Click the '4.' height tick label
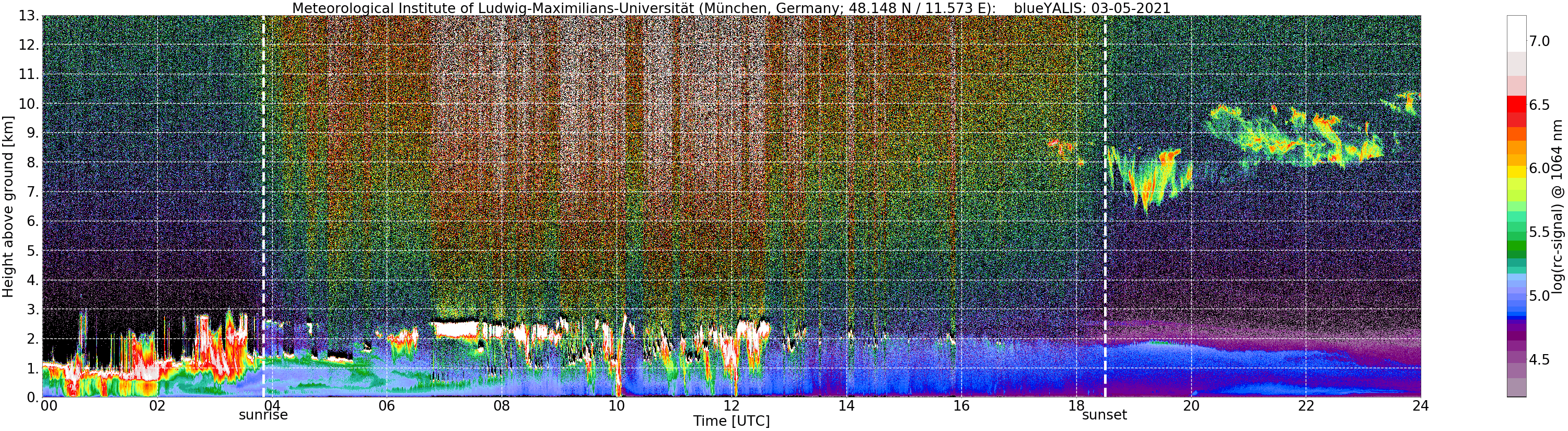The height and width of the screenshot is (431, 1568). (x=33, y=280)
